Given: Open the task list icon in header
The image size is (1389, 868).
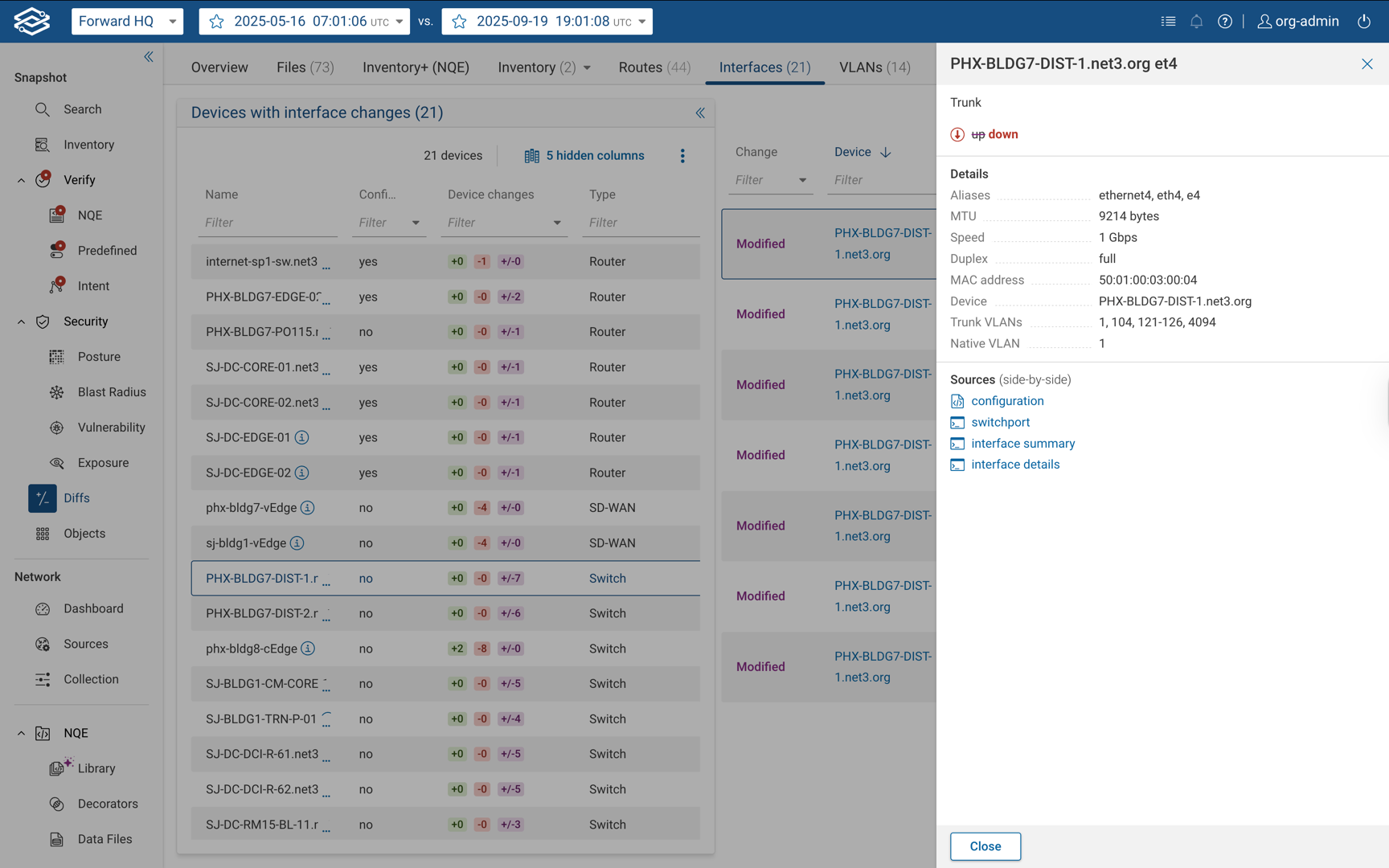Looking at the screenshot, I should [1168, 22].
